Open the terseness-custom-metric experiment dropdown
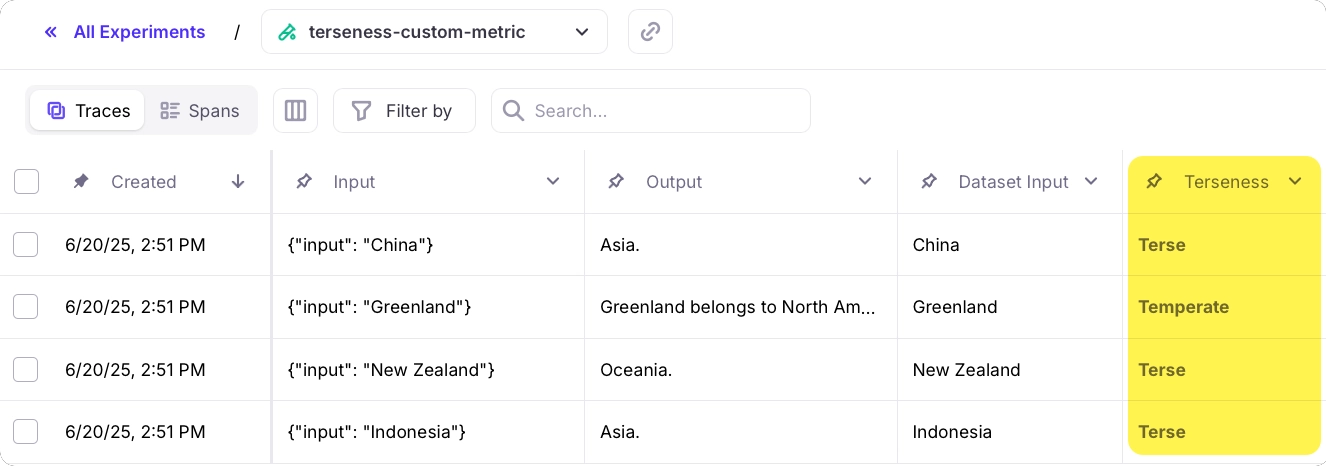 pyautogui.click(x=434, y=32)
